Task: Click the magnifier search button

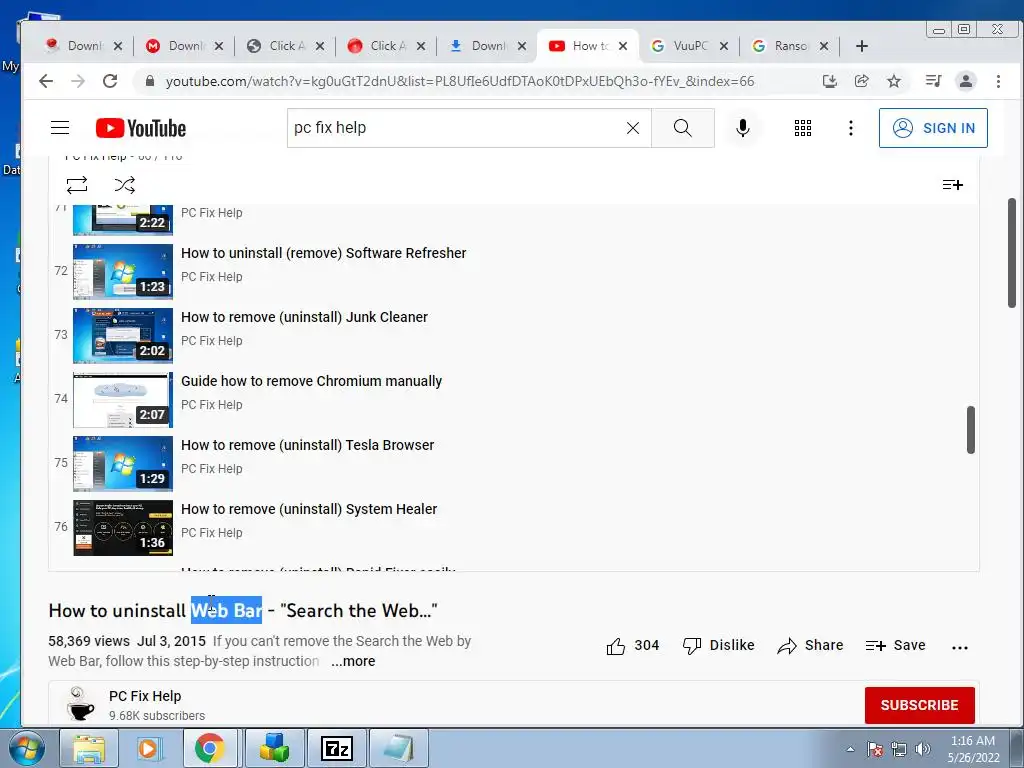Action: 682,128
